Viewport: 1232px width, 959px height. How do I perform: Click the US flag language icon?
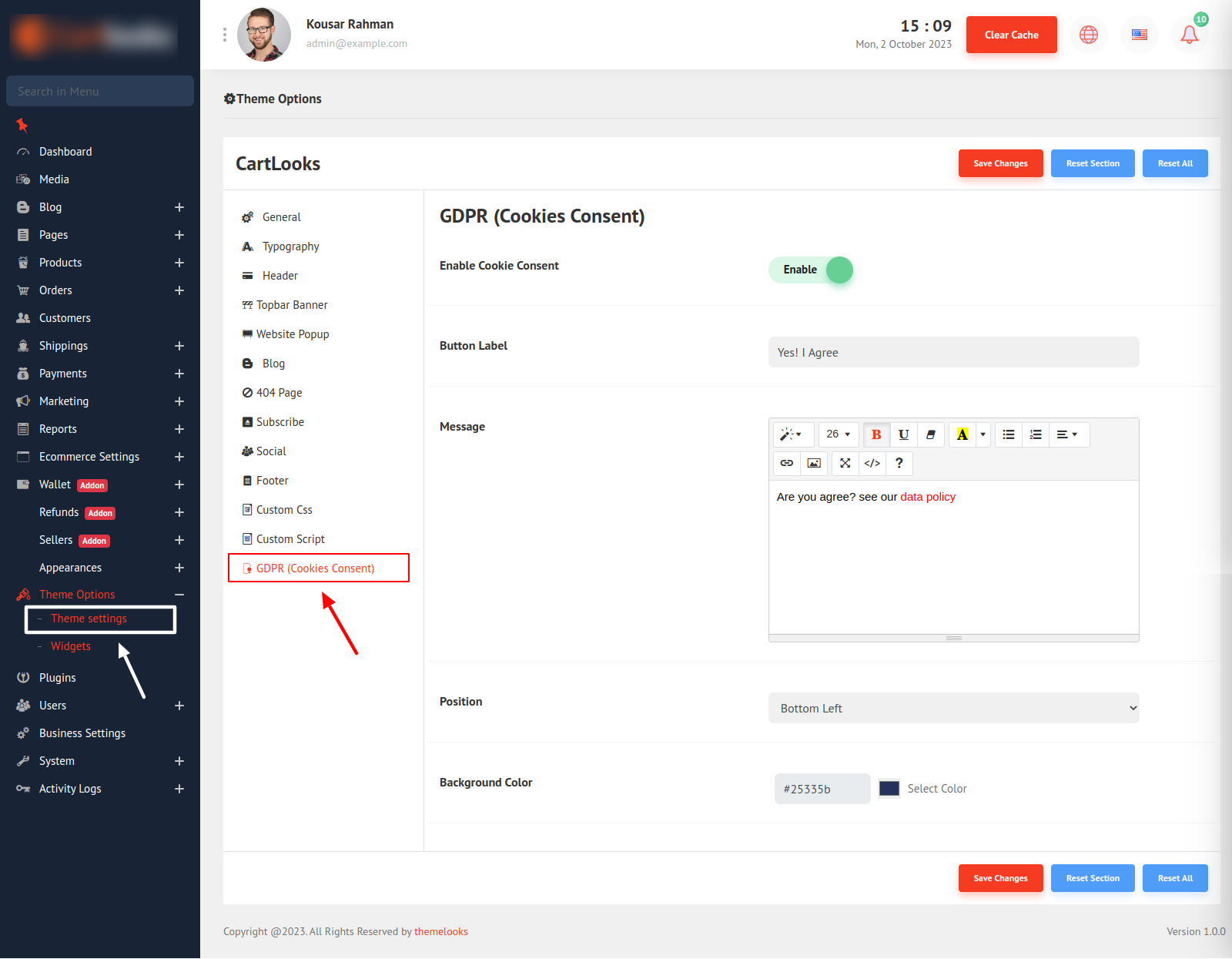point(1139,35)
